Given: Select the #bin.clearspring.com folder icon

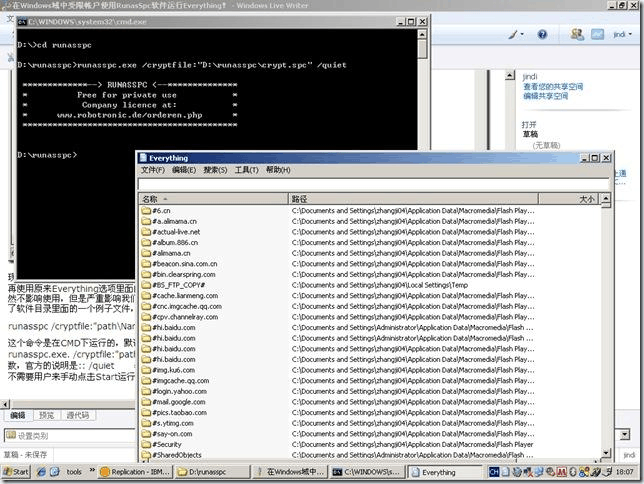Looking at the screenshot, I should pyautogui.click(x=146, y=274).
